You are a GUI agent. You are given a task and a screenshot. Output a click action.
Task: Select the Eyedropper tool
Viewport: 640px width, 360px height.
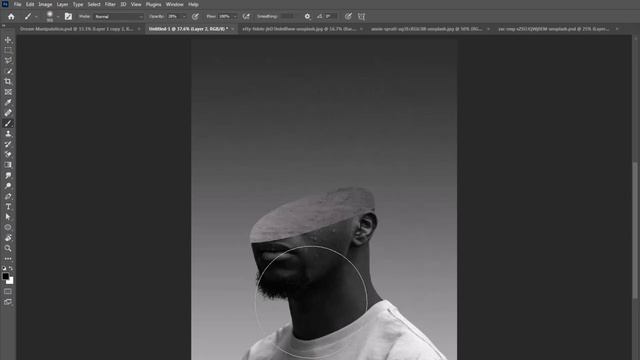click(8, 102)
